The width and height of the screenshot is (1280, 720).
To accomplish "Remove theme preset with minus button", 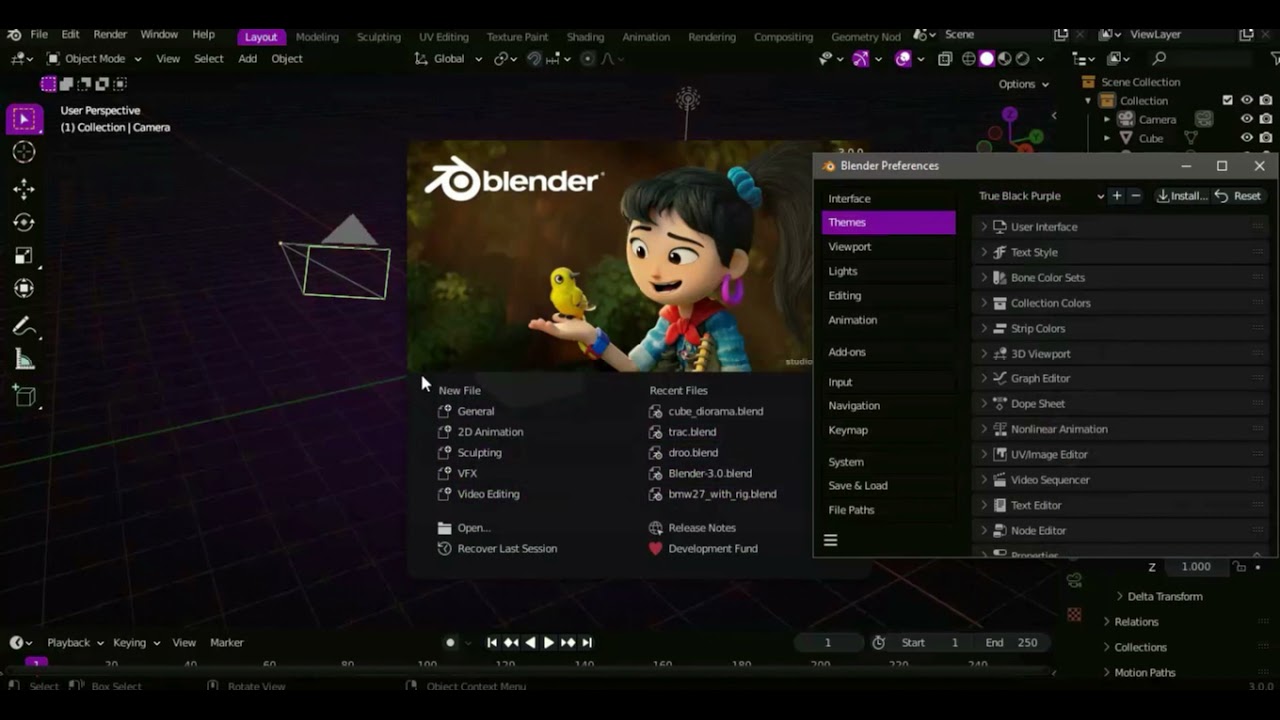I will [1135, 196].
